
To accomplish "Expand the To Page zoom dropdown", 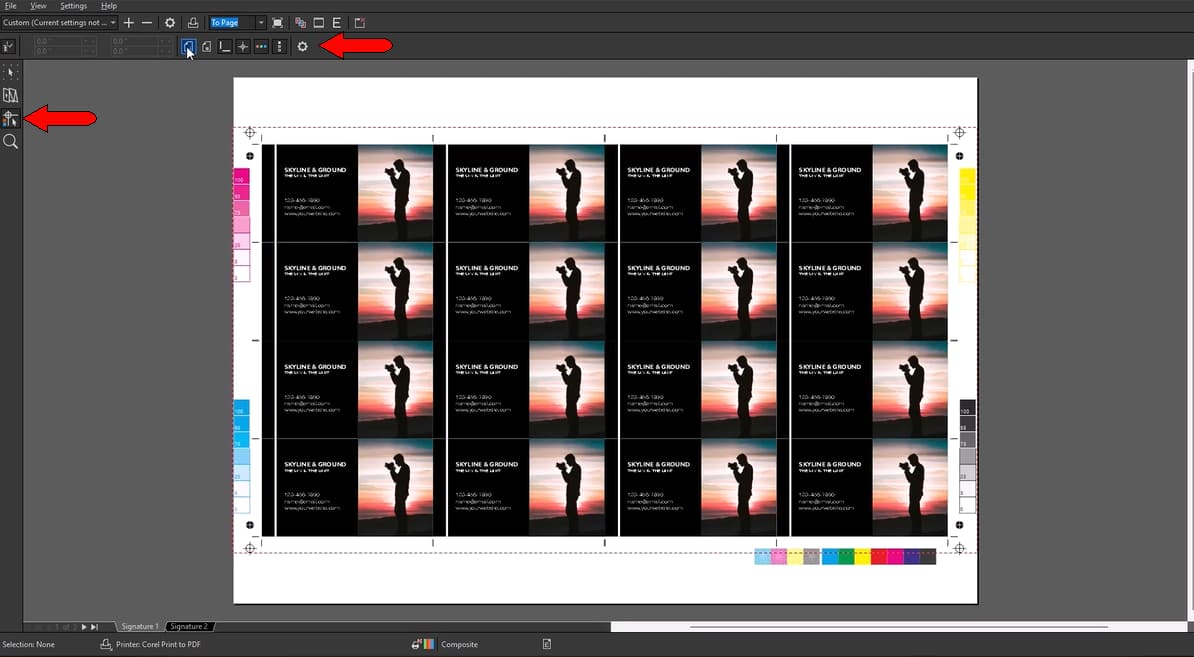I will [x=261, y=22].
